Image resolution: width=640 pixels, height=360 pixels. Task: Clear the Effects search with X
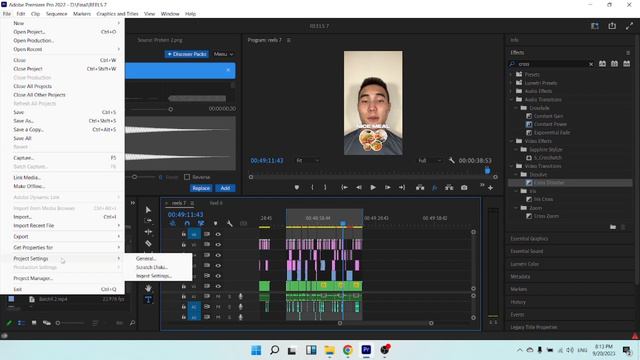tap(591, 64)
